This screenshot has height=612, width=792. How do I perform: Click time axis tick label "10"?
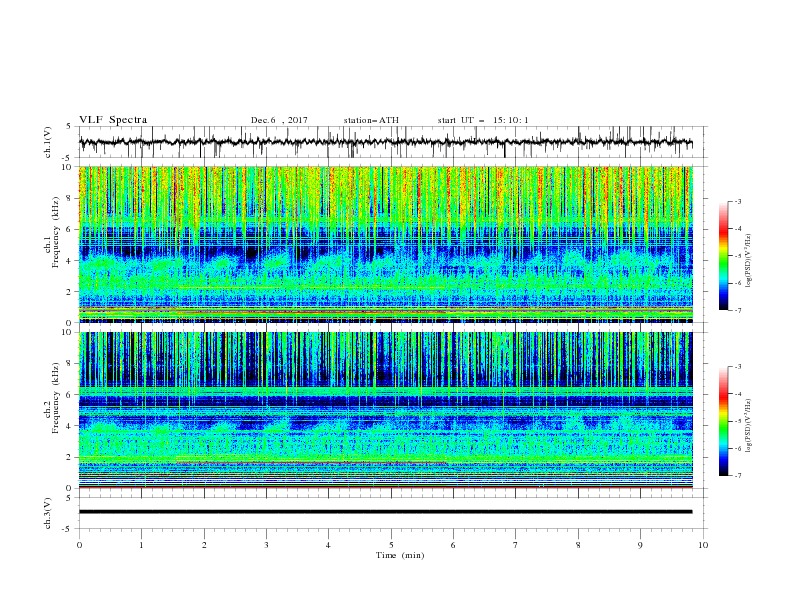pos(703,545)
